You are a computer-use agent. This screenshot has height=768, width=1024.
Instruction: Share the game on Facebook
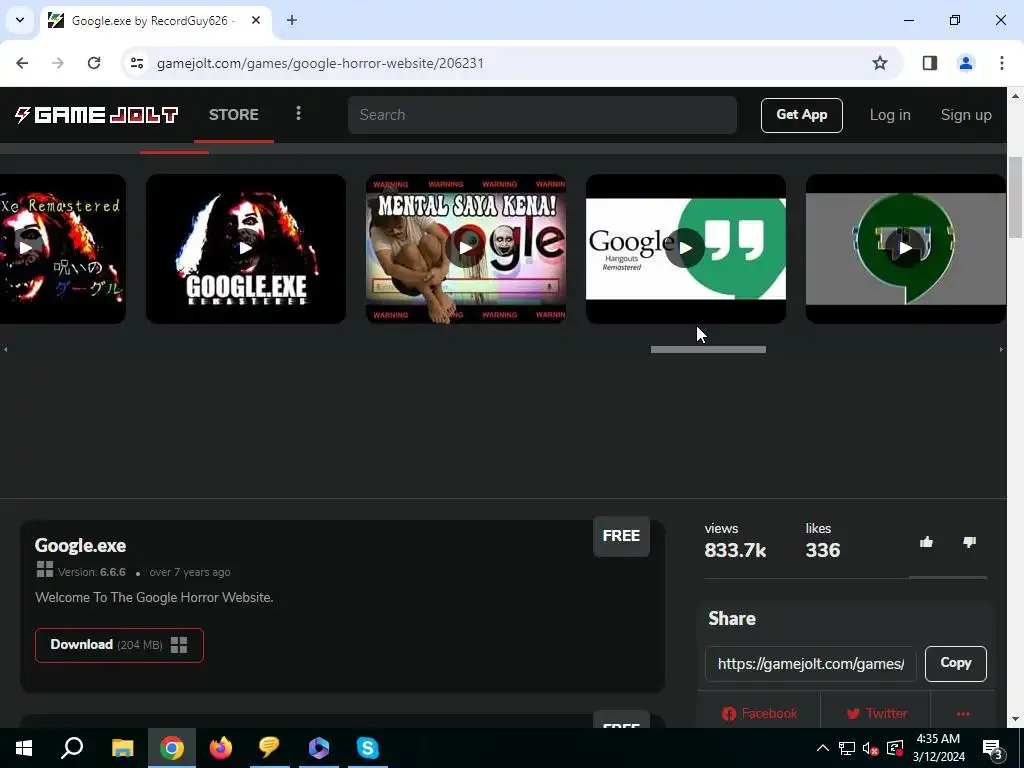pos(759,713)
